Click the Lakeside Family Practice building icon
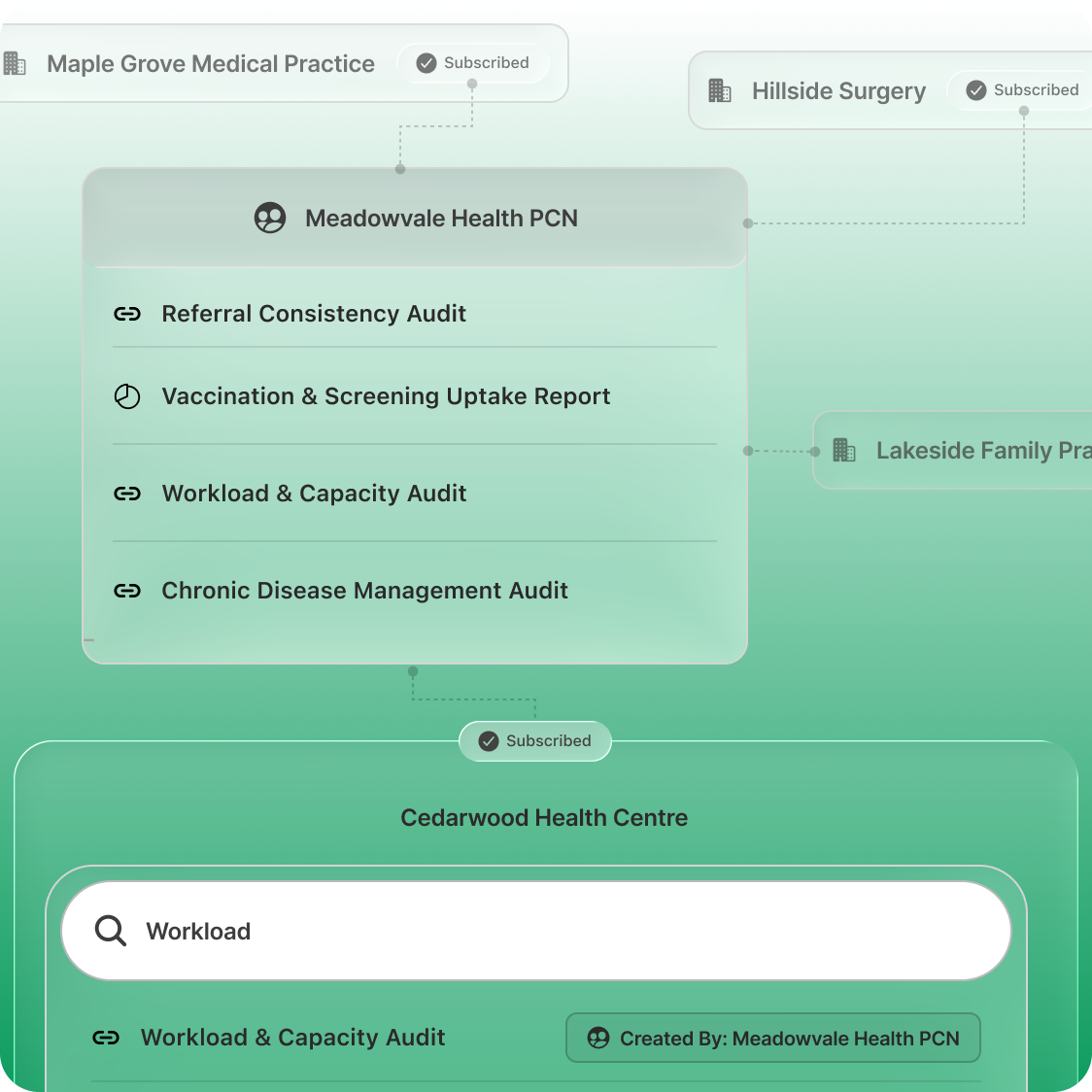 844,450
